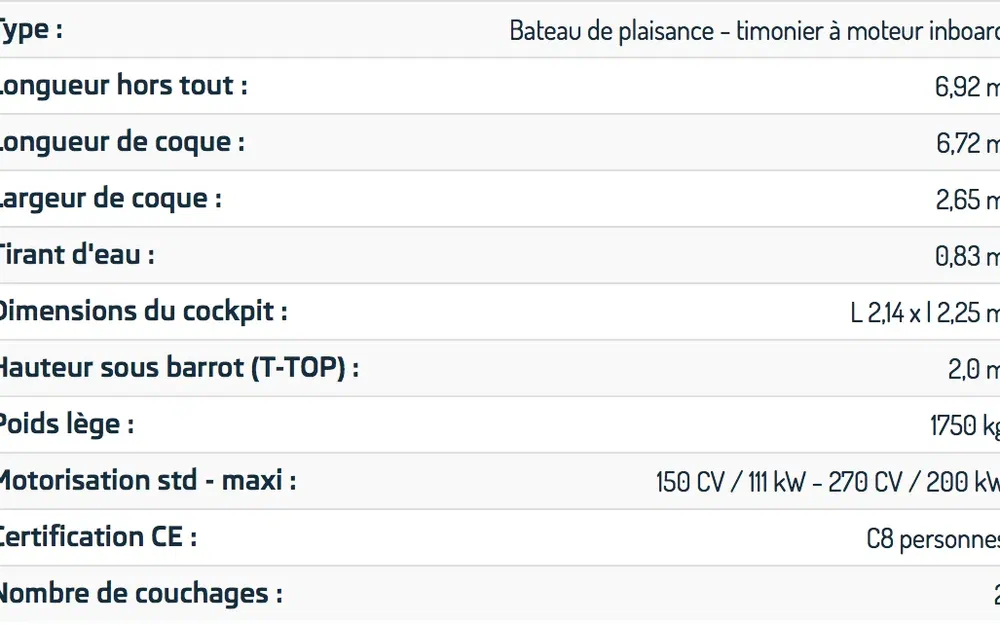This screenshot has width=1000, height=625.
Task: Click the "Type :" row label
Action: click(31, 30)
